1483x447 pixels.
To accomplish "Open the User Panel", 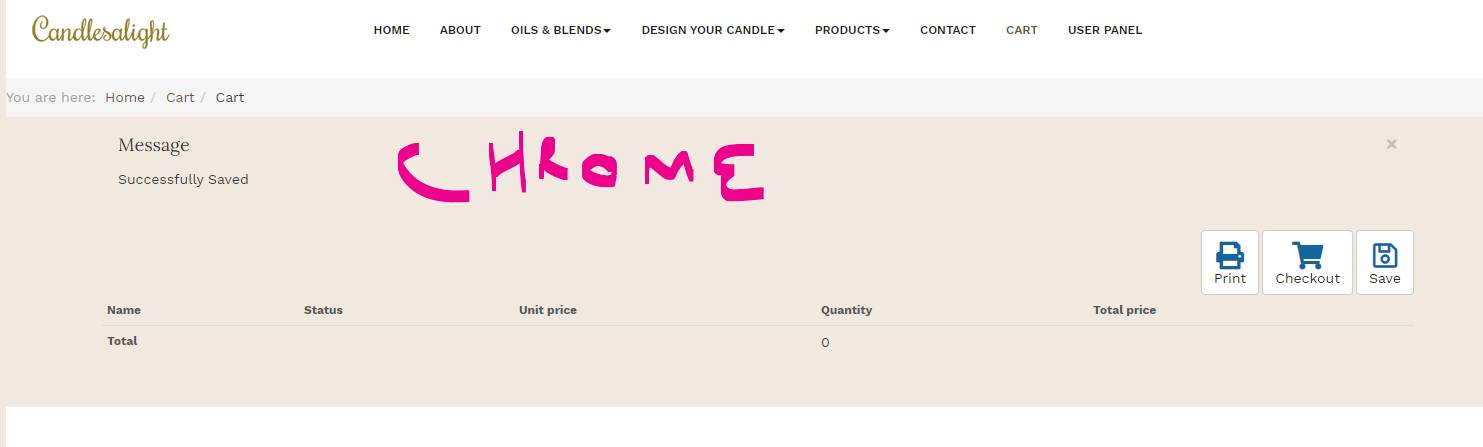I will (1104, 30).
